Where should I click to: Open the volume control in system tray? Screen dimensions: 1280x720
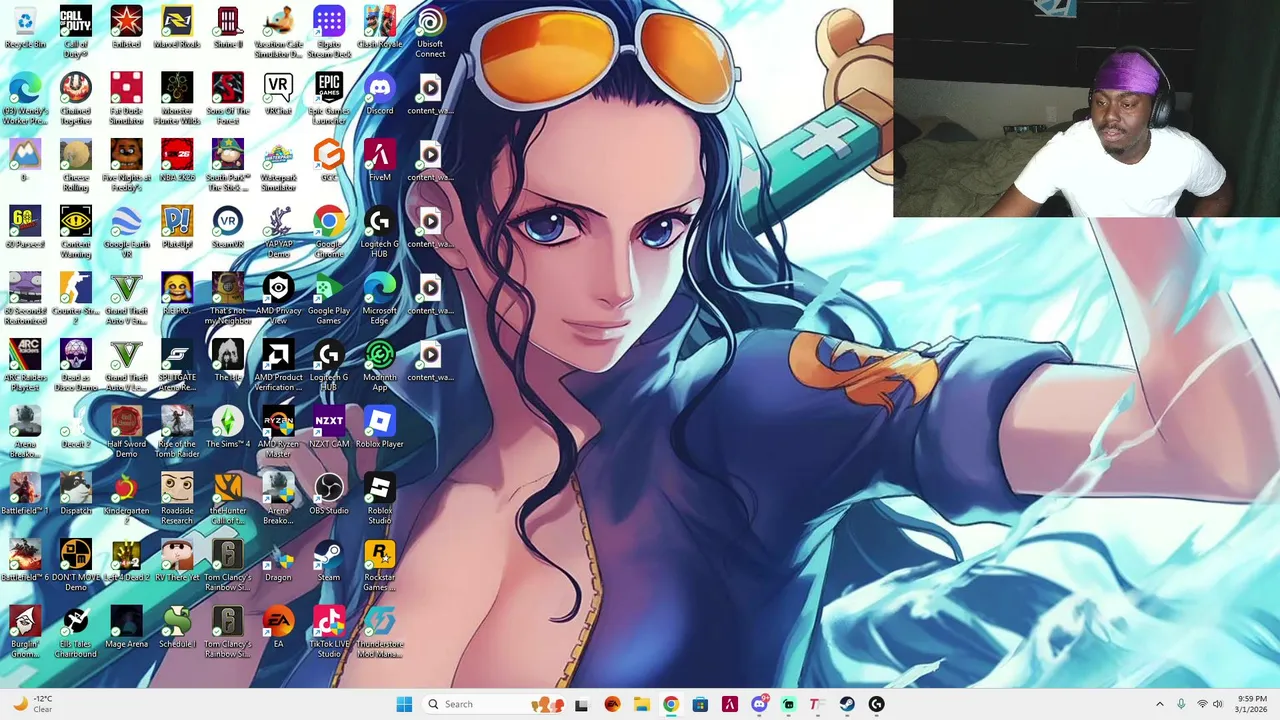click(x=1218, y=704)
